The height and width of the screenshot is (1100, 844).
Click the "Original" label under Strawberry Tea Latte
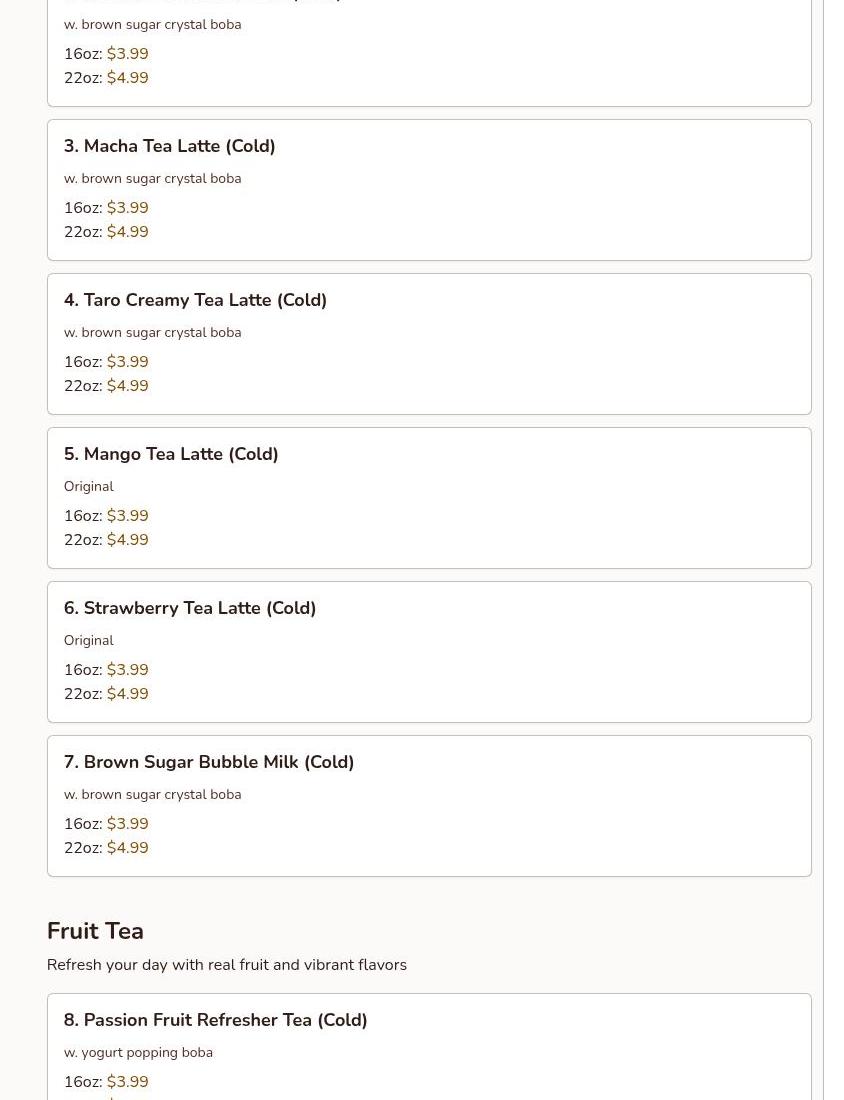tap(88, 641)
